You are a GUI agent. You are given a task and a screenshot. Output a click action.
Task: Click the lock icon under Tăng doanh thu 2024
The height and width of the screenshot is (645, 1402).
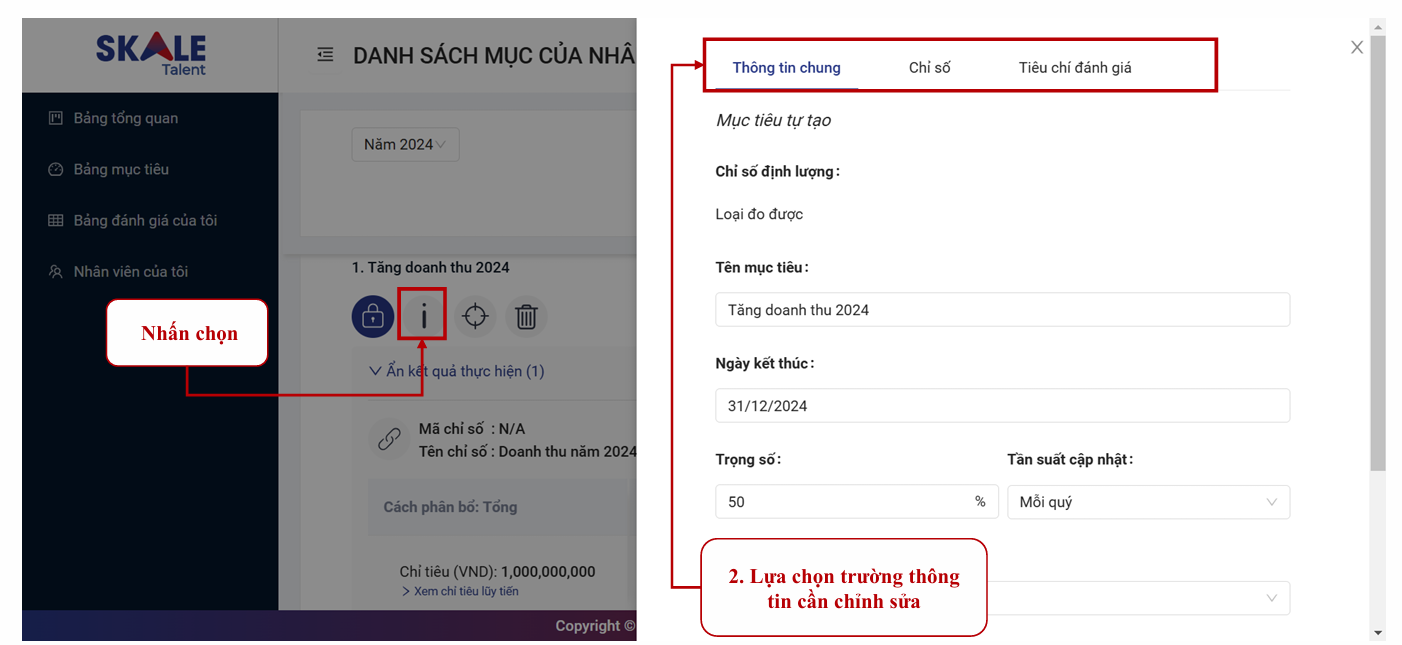click(x=372, y=317)
